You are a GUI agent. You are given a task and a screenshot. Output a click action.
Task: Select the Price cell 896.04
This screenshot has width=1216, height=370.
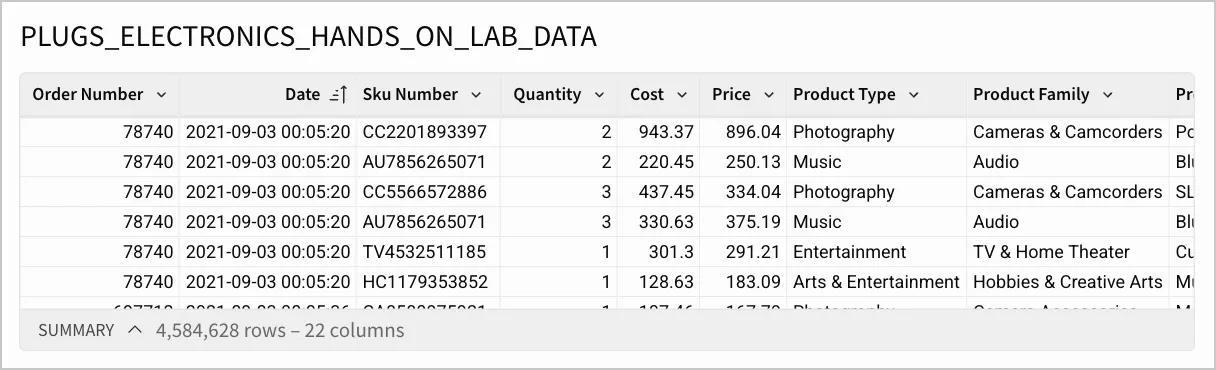point(743,132)
